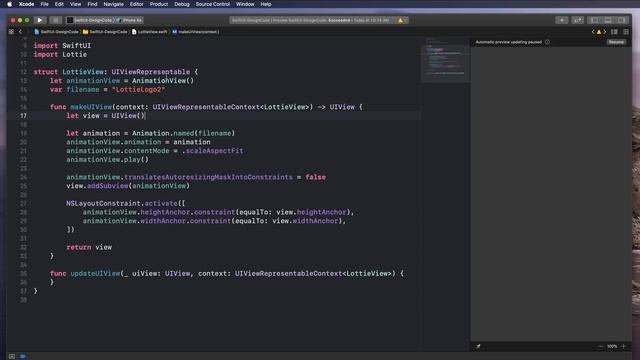Screen dimensions: 640x360
Task: Toggle the Inspectors panel
Action: (621, 20)
